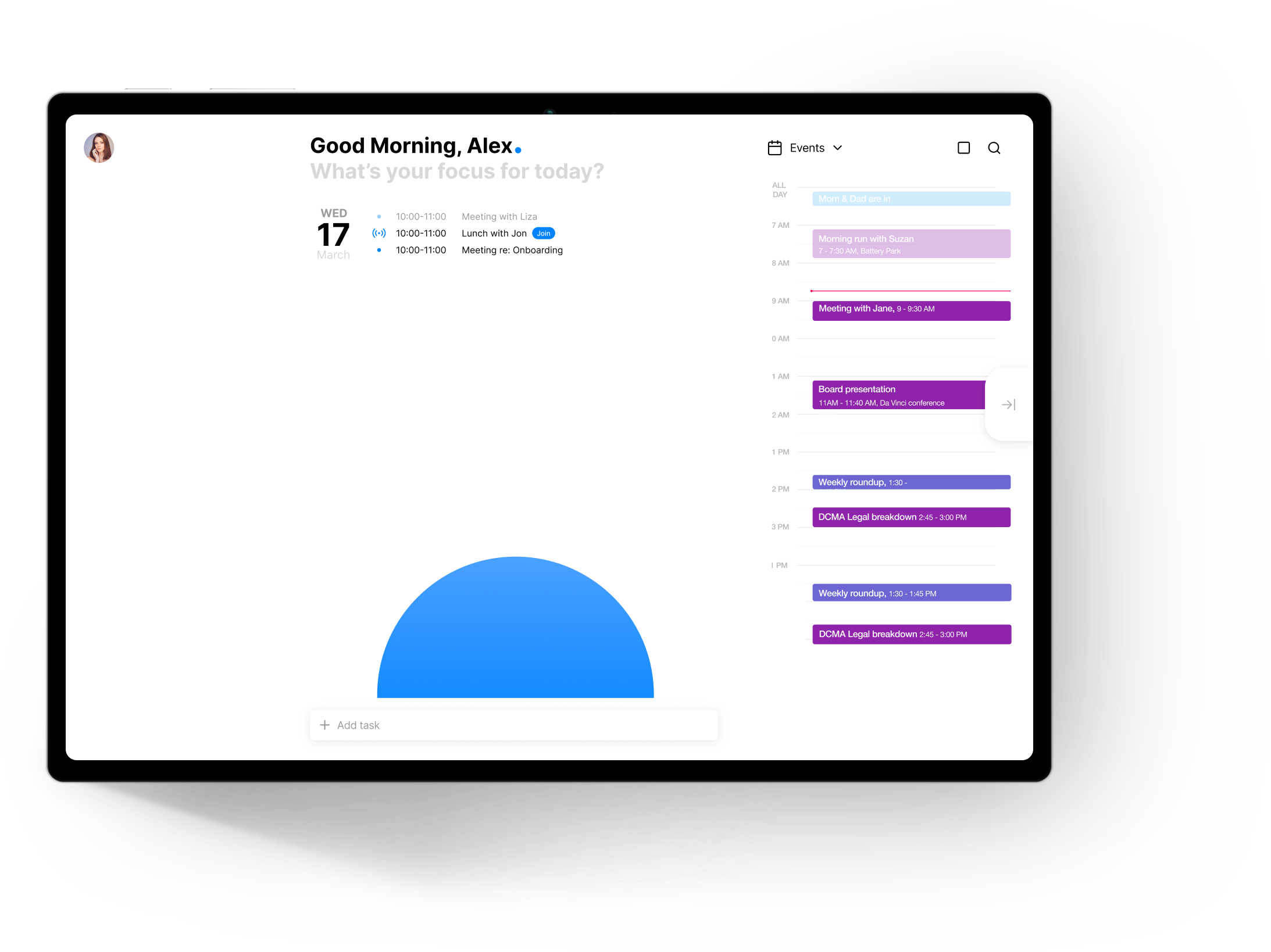Expand the Wednesday 17 March date section

(333, 233)
